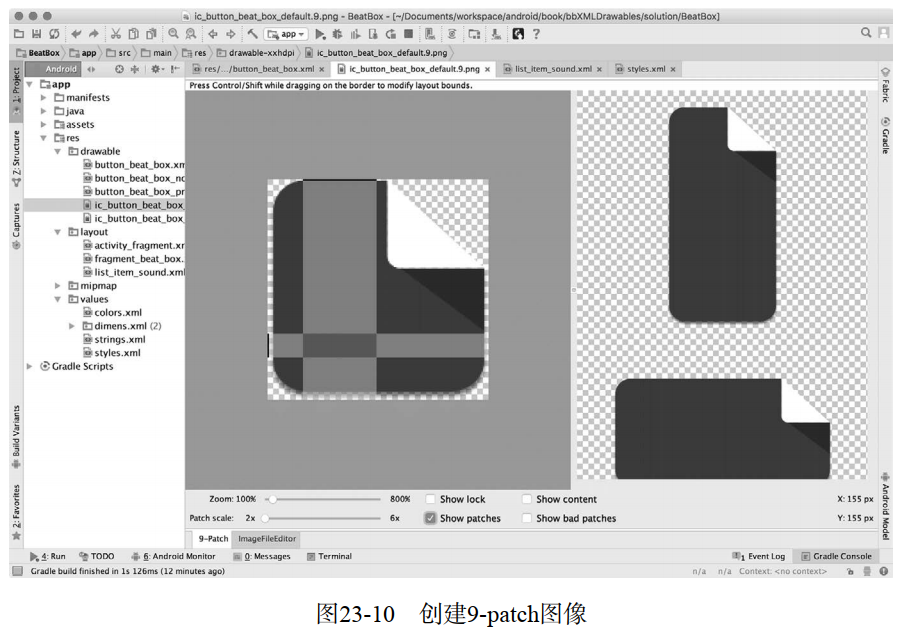Image resolution: width=906 pixels, height=635 pixels.
Task: Click the search magnifier at top right
Action: pyautogui.click(x=866, y=33)
